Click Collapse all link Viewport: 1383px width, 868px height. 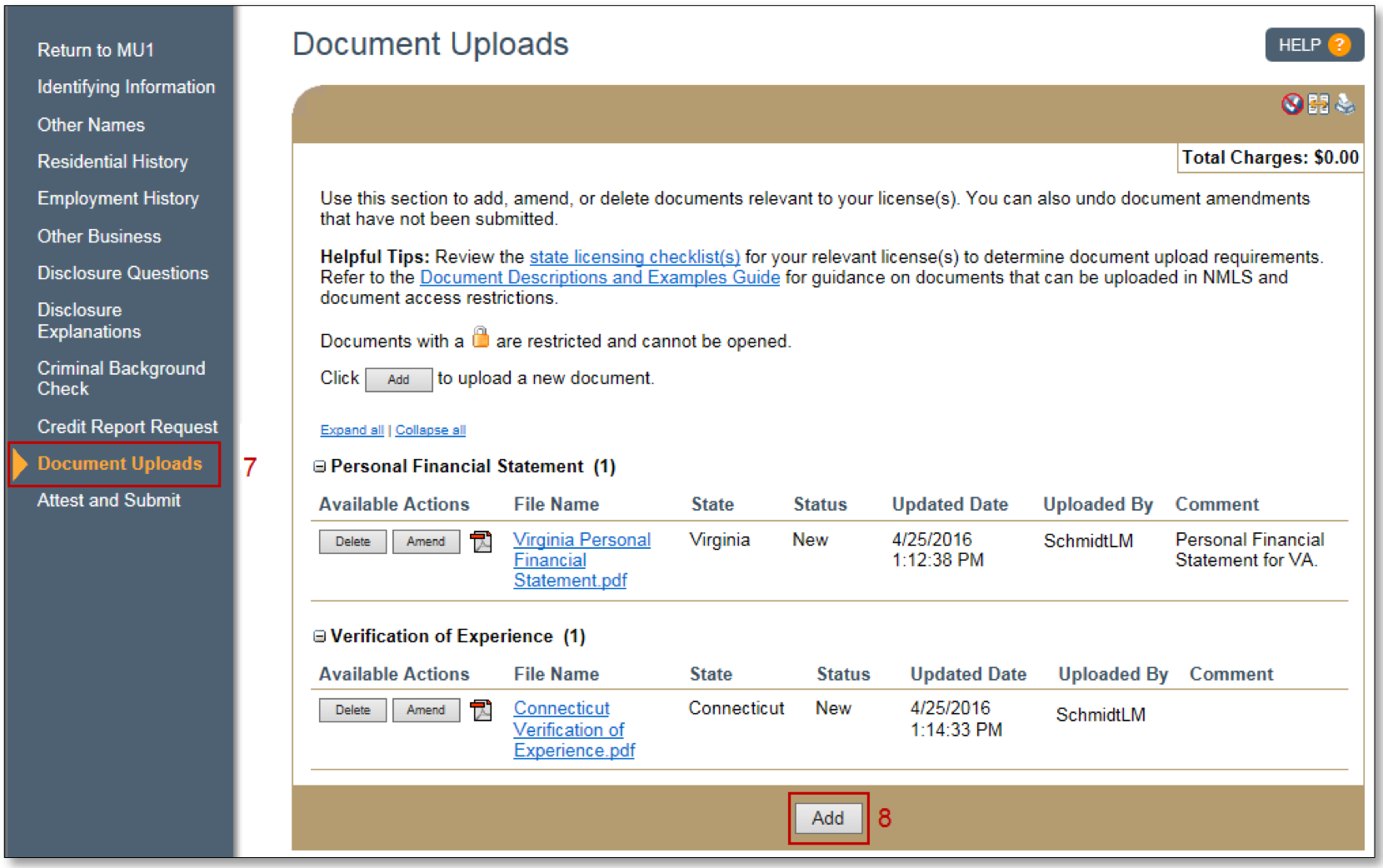click(430, 430)
